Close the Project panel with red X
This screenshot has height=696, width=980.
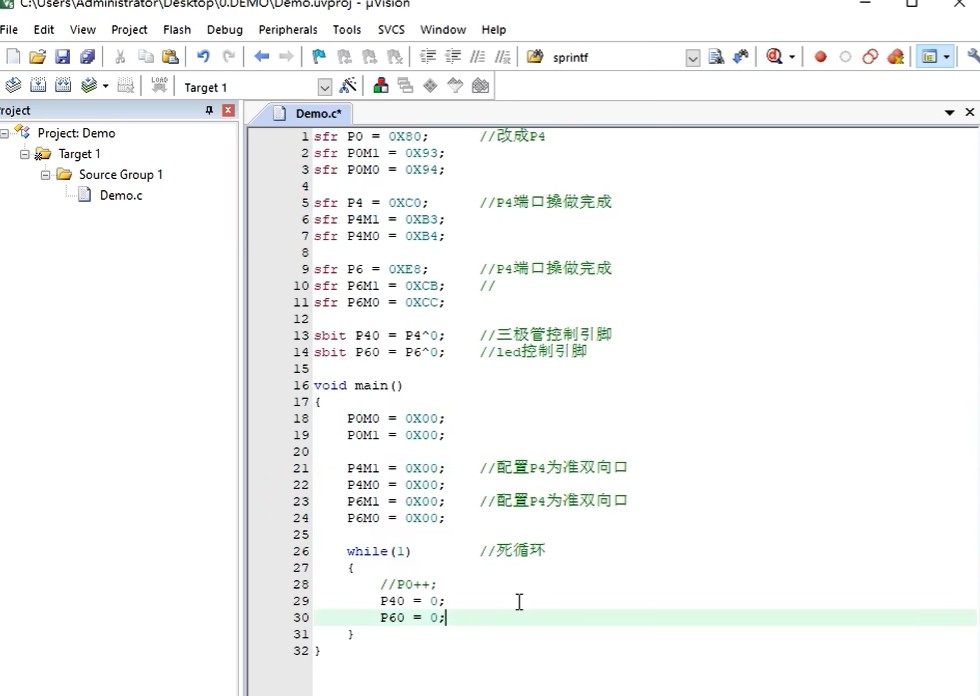pos(229,111)
